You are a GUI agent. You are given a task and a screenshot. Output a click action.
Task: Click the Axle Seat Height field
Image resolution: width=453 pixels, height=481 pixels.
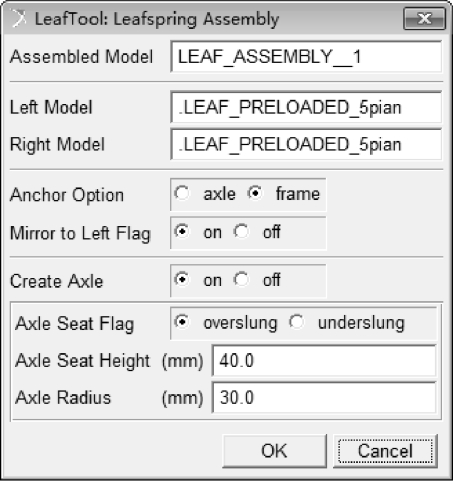[x=324, y=361]
